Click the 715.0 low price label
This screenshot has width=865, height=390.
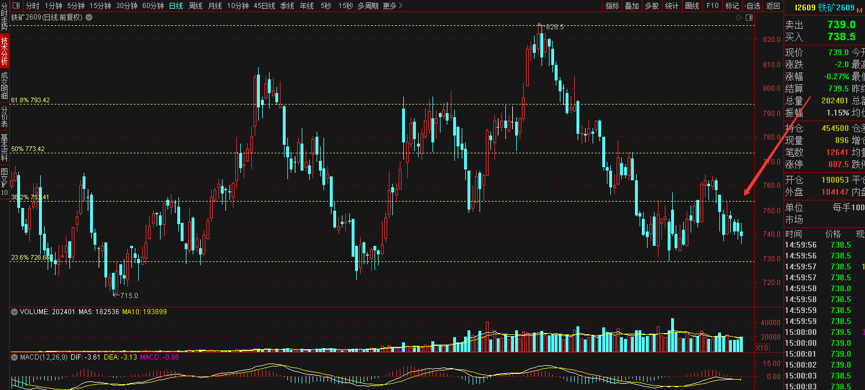point(129,296)
